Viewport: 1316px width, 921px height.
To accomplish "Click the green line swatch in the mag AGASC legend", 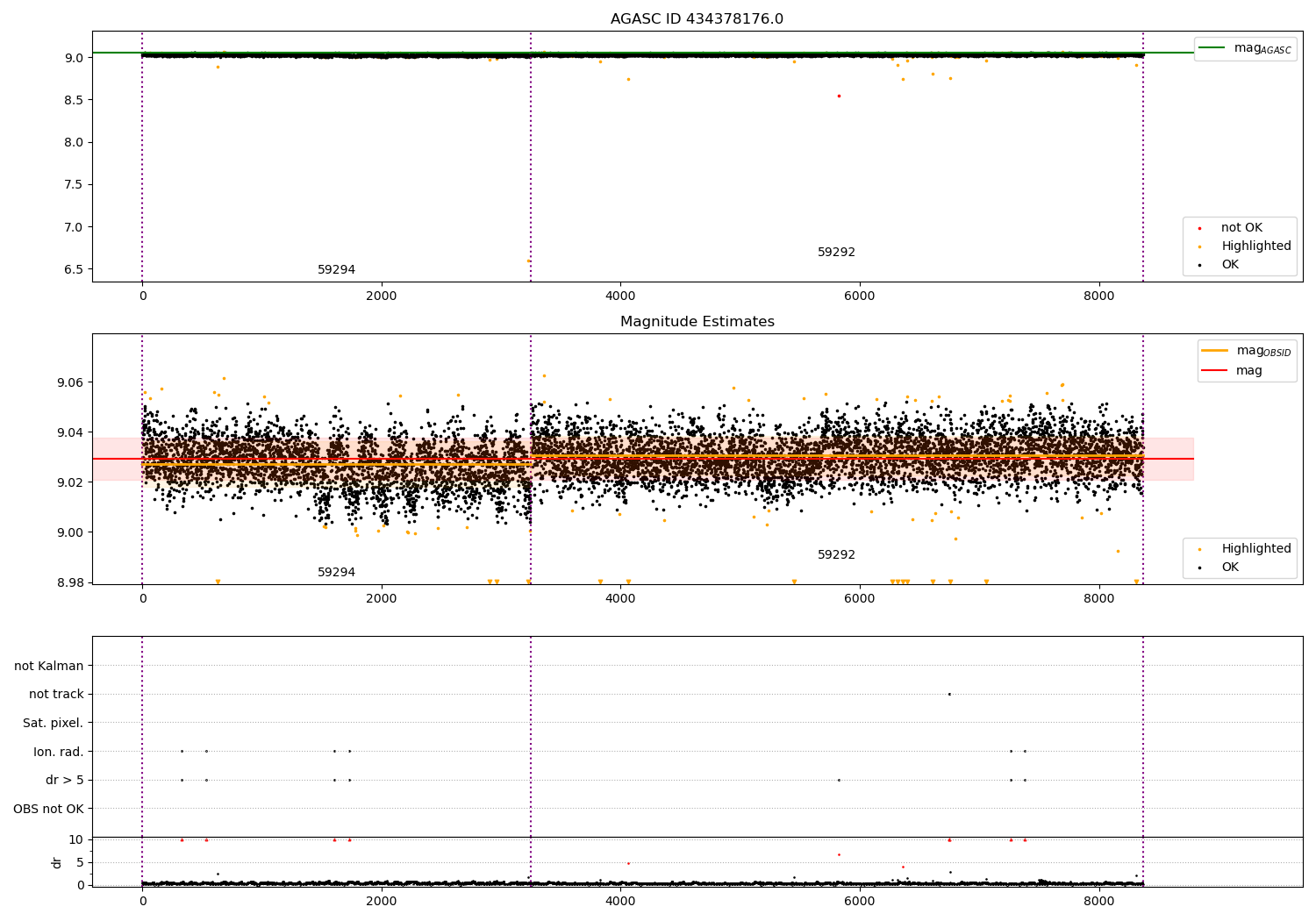I will [1212, 48].
